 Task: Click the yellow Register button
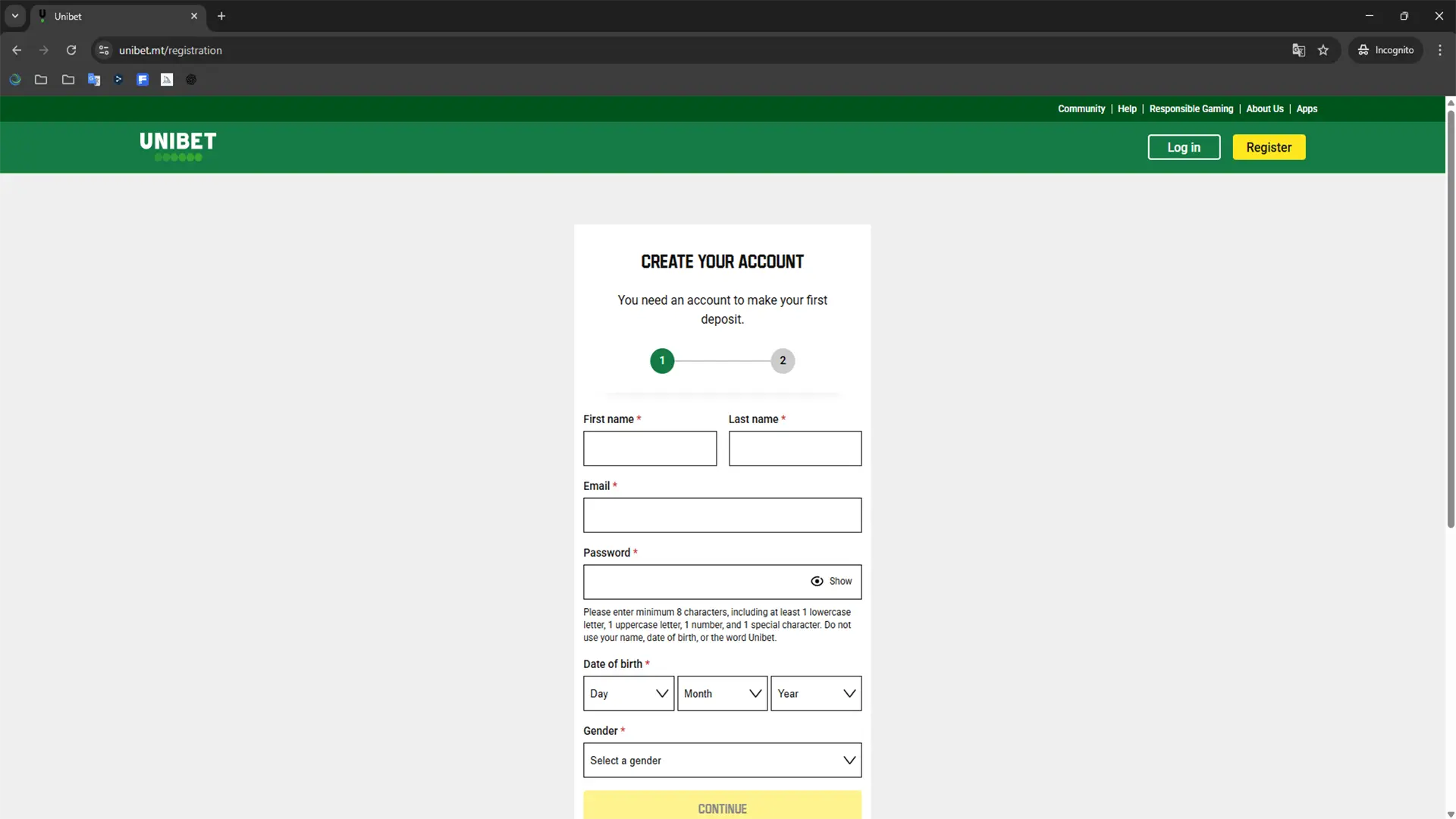pyautogui.click(x=1269, y=147)
